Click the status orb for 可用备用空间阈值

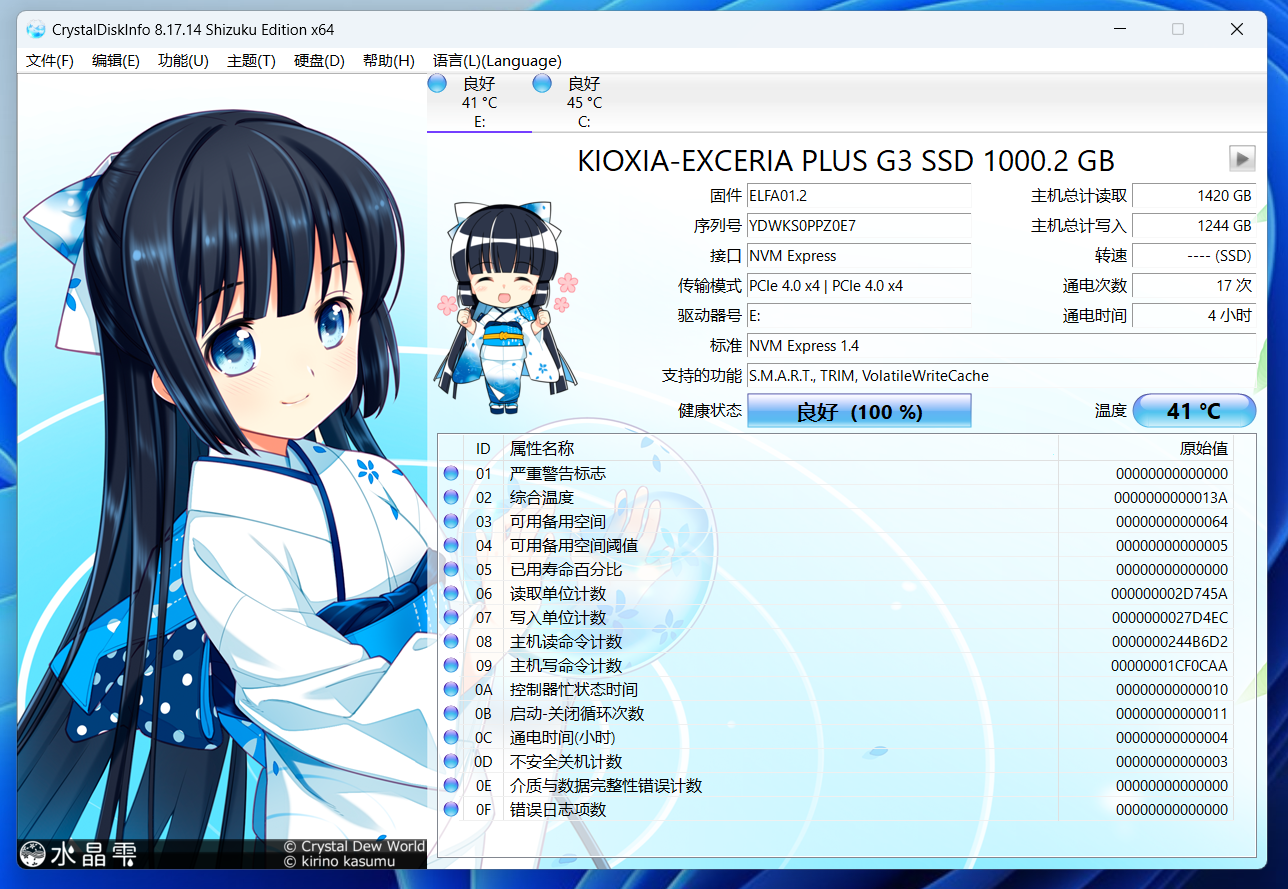(x=451, y=545)
